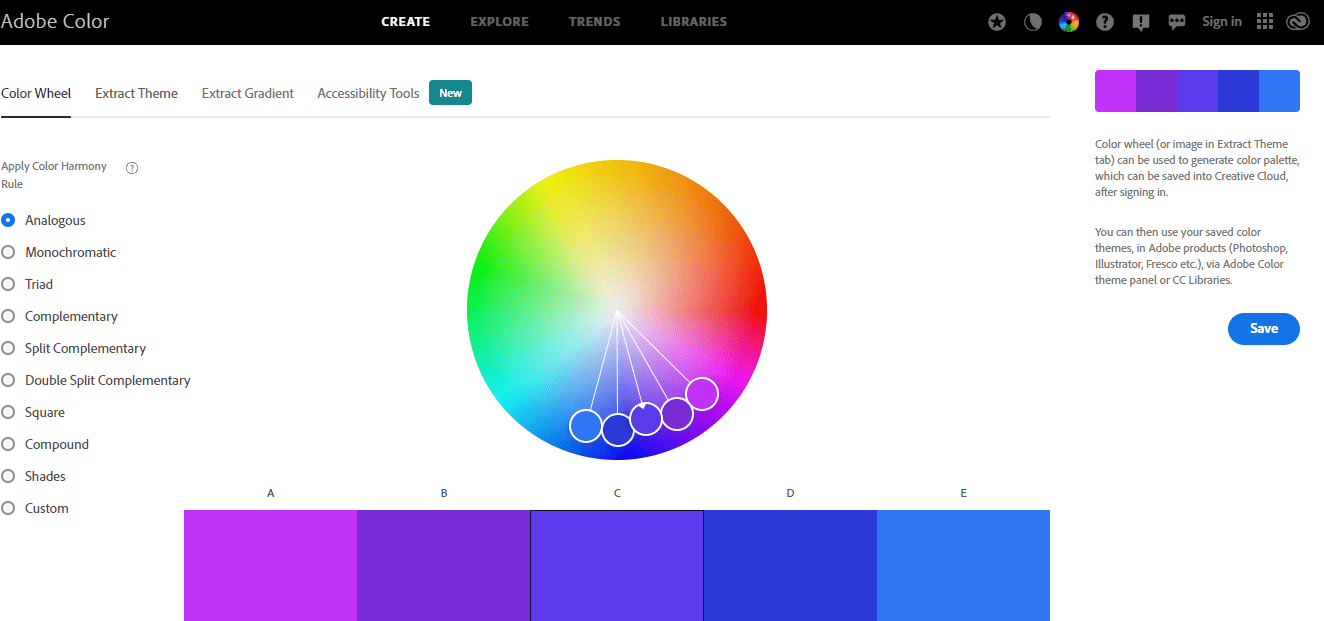Open the apps grid icon
Image resolution: width=1324 pixels, height=621 pixels.
point(1265,22)
